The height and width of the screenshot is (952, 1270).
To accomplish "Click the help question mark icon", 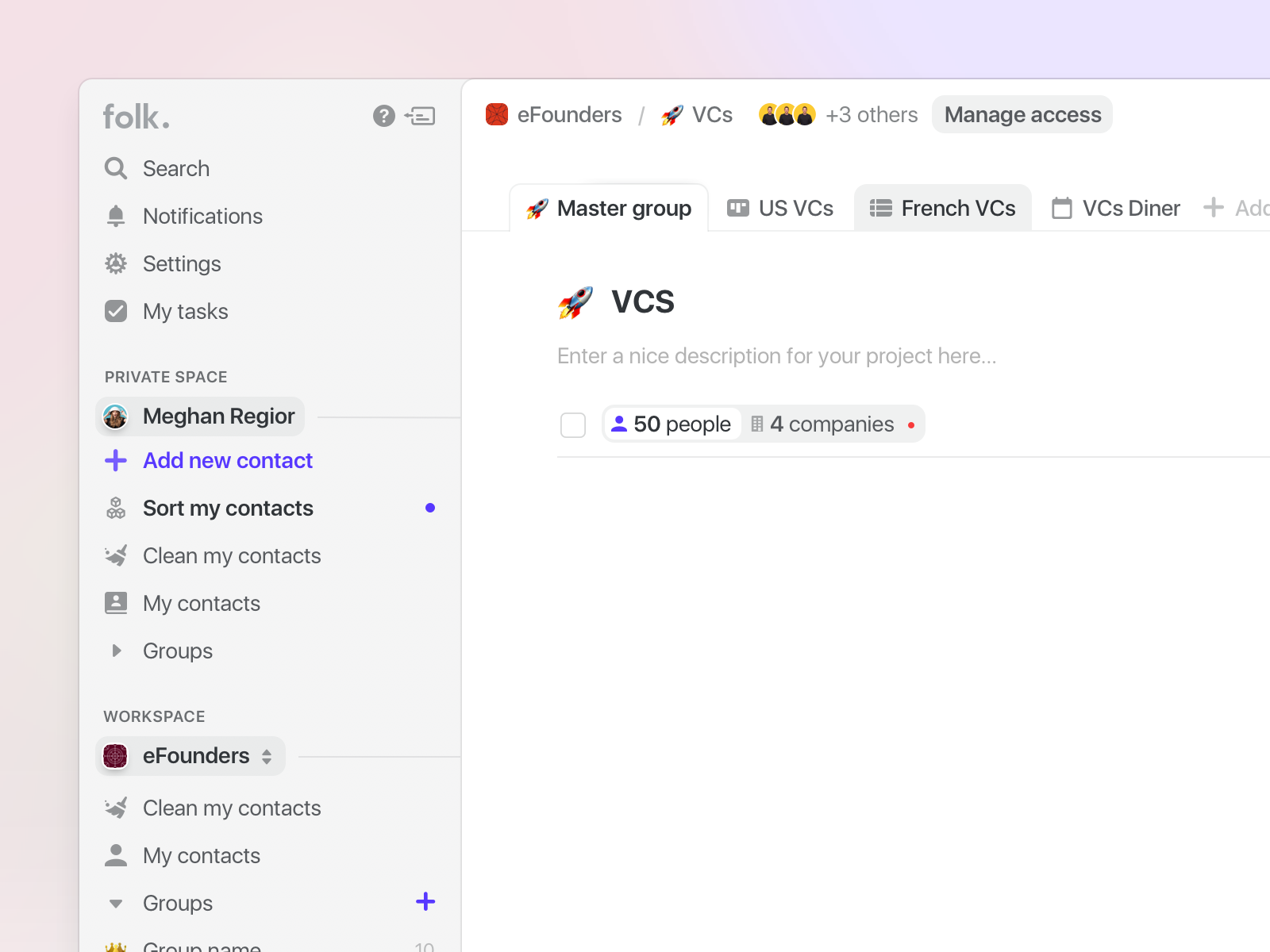I will point(384,117).
